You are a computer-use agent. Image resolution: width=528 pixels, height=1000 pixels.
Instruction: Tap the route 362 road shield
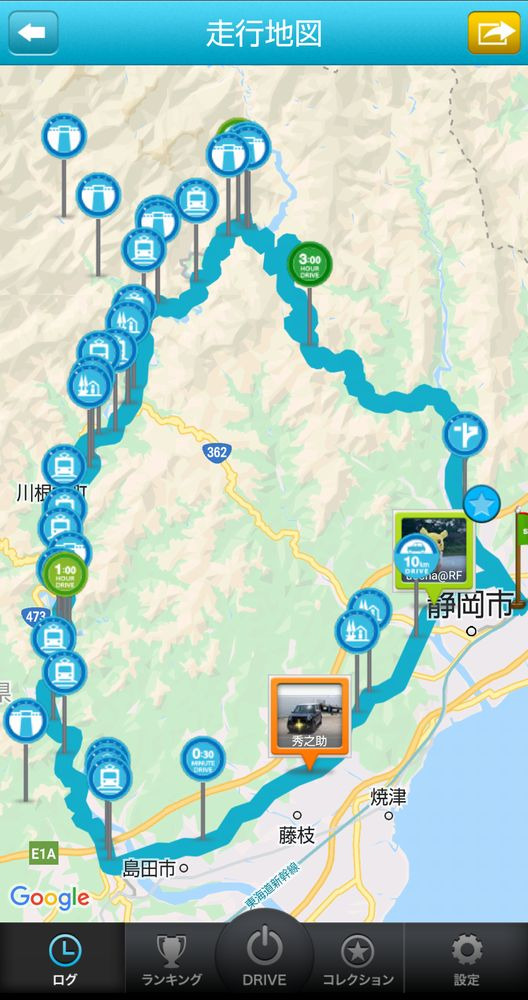[x=217, y=453]
